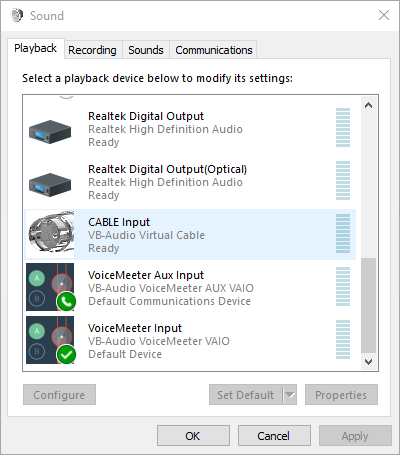Confirm with the OK button
The width and height of the screenshot is (400, 455).
(x=193, y=436)
